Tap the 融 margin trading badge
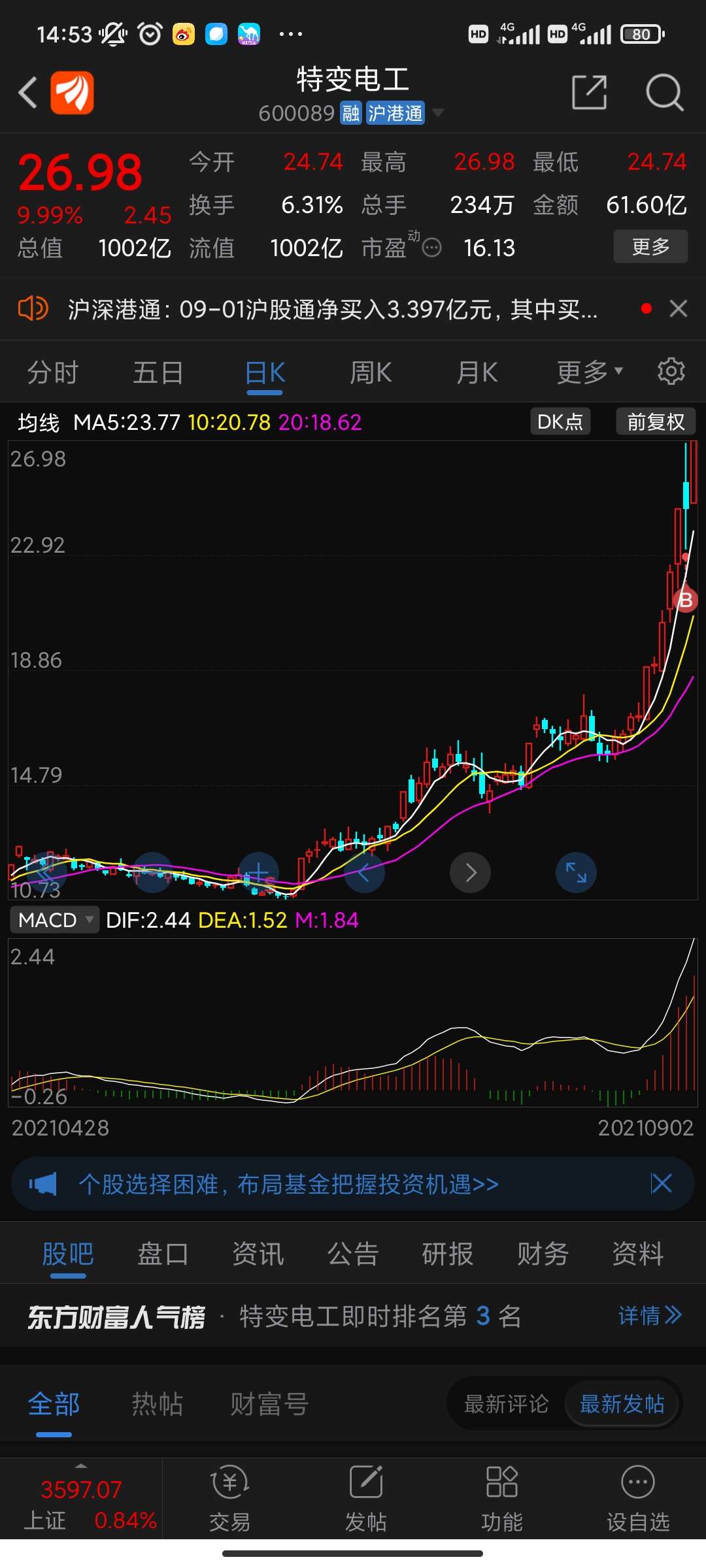The width and height of the screenshot is (706, 1568). tap(351, 113)
